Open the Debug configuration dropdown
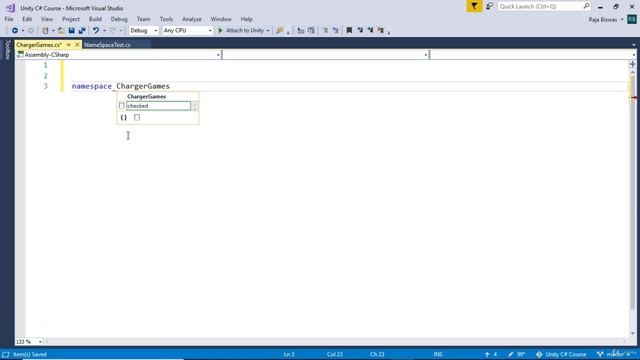 pyautogui.click(x=144, y=31)
